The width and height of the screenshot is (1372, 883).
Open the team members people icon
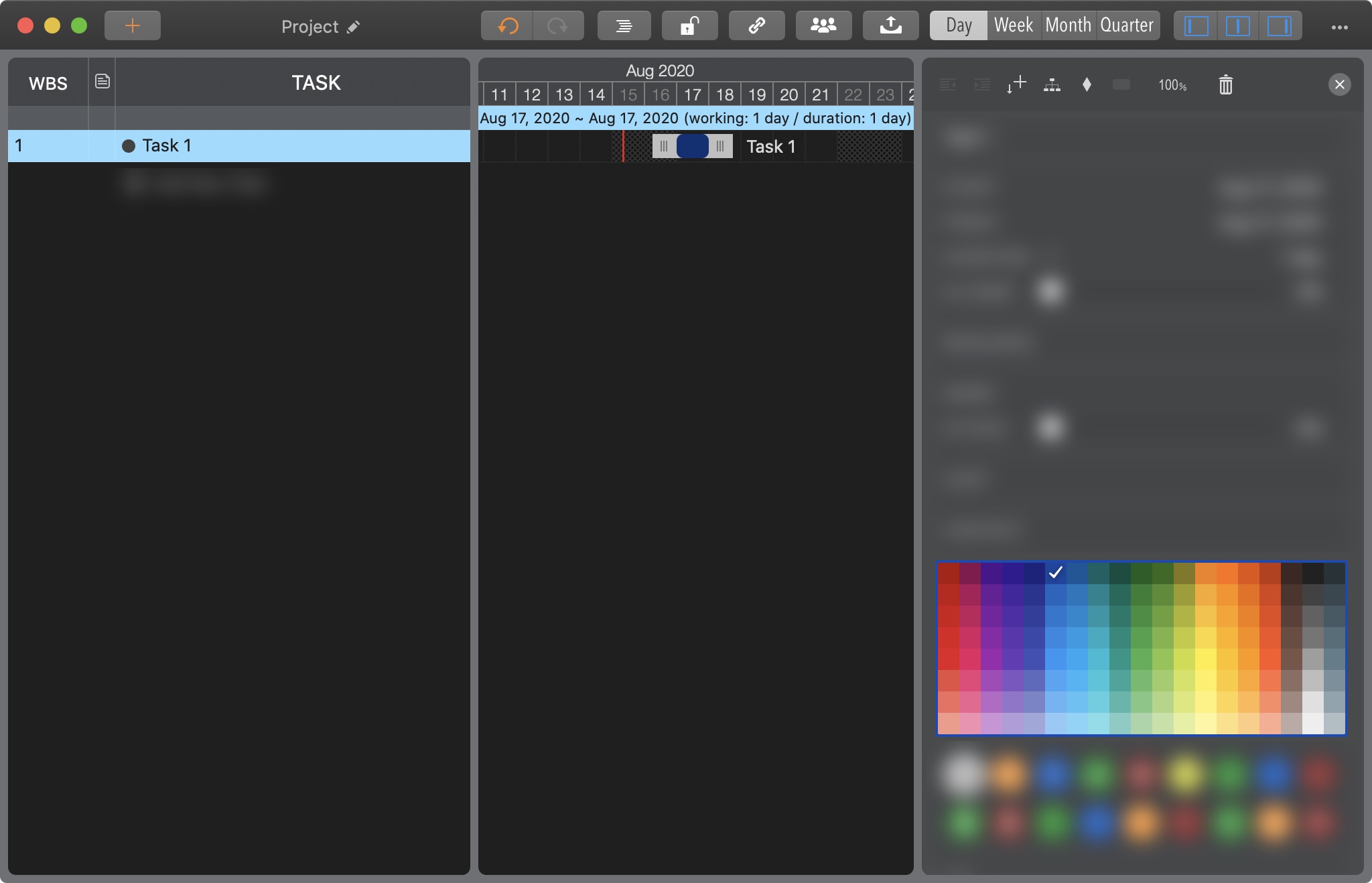coord(823,26)
